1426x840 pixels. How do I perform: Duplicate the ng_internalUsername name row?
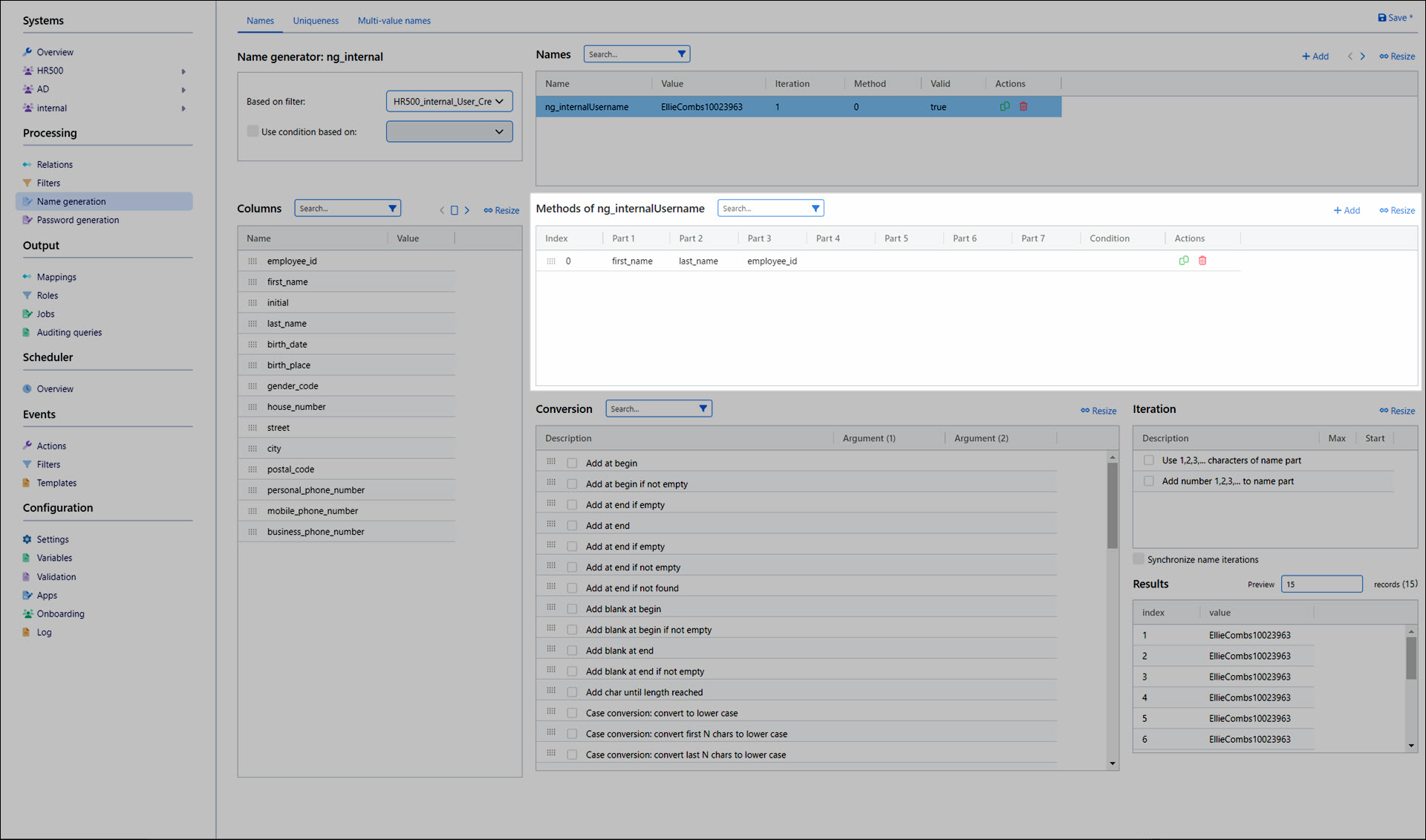pyautogui.click(x=1005, y=107)
